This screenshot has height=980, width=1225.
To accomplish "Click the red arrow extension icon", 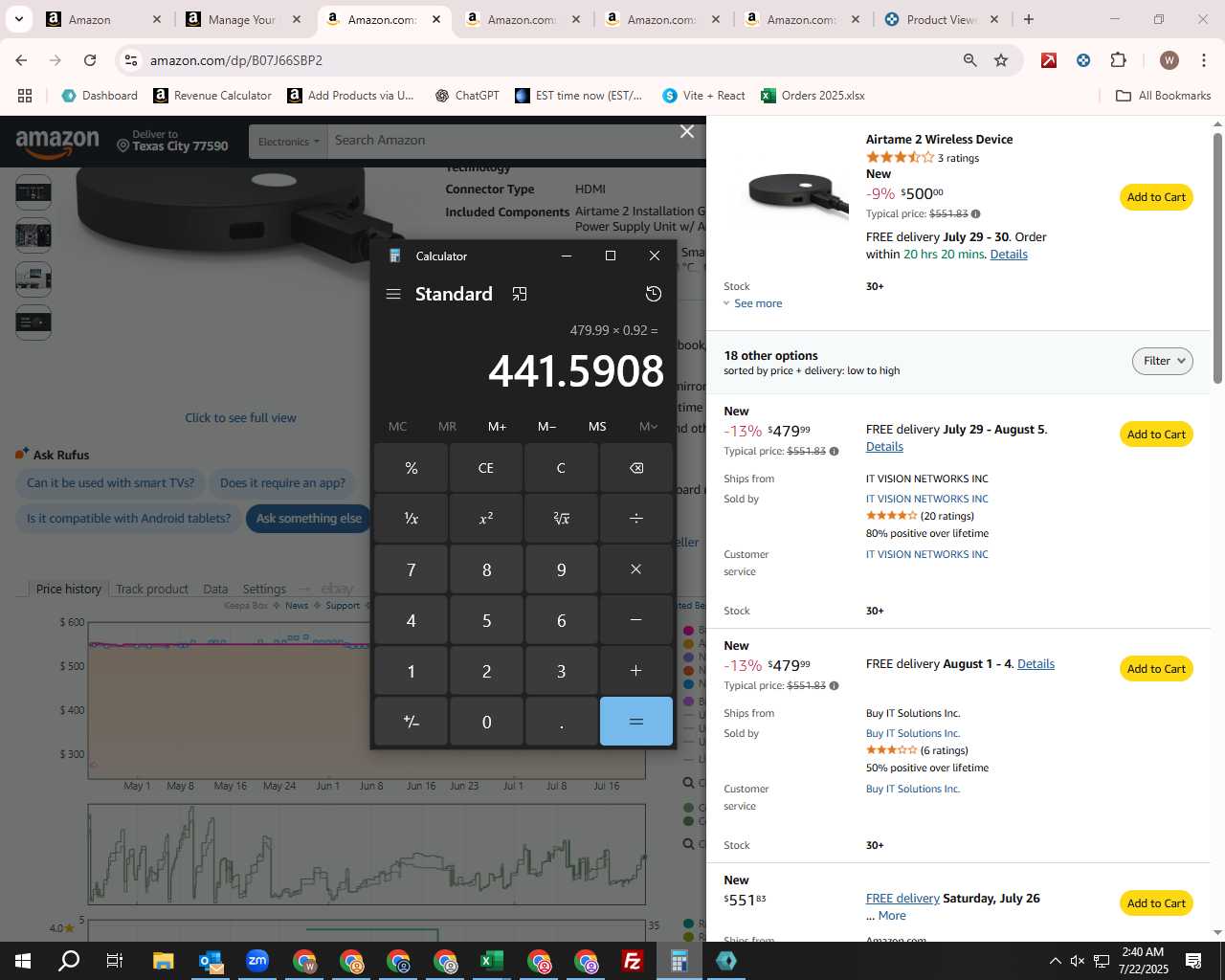I will tap(1049, 60).
